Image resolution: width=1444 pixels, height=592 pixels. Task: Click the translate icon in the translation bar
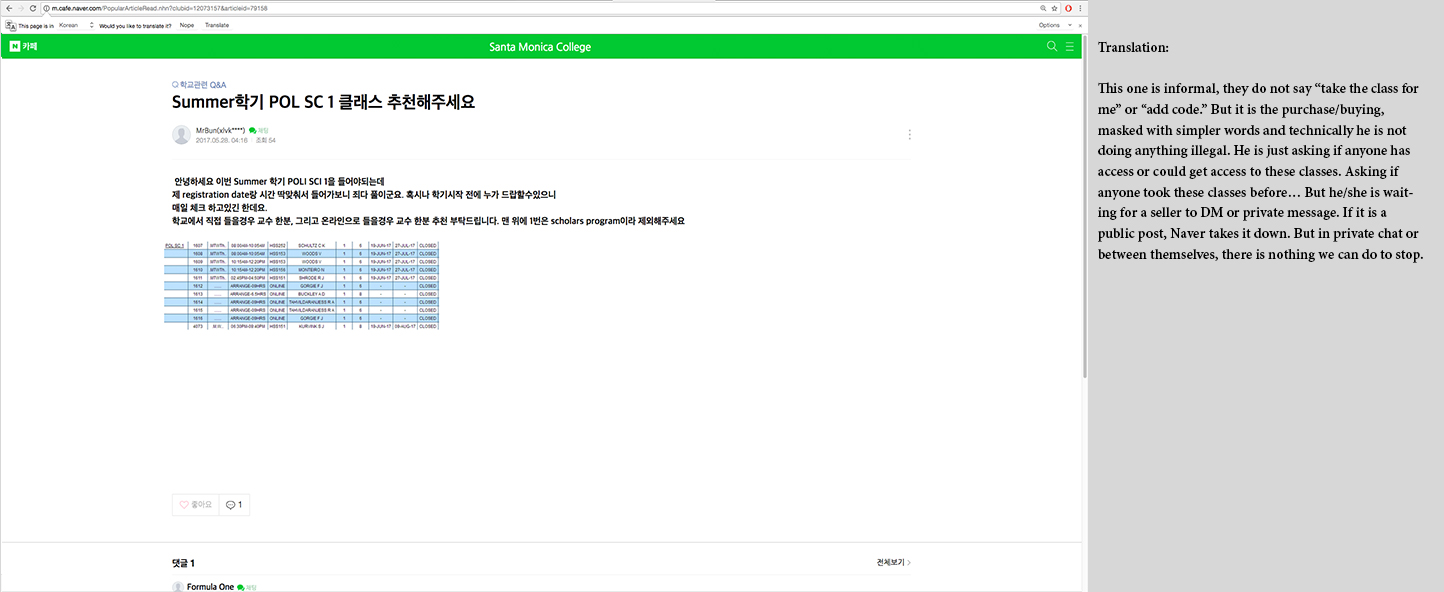[x=11, y=25]
